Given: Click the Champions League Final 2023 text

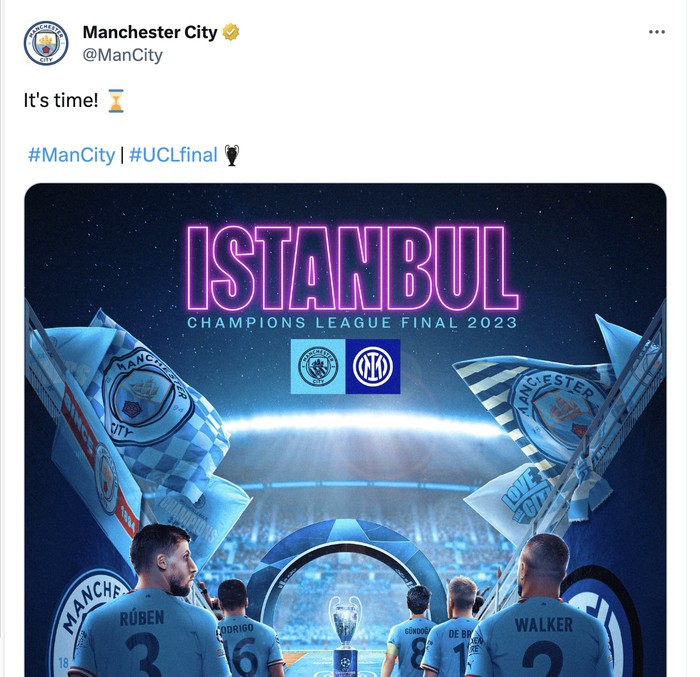Looking at the screenshot, I should click(x=352, y=322).
